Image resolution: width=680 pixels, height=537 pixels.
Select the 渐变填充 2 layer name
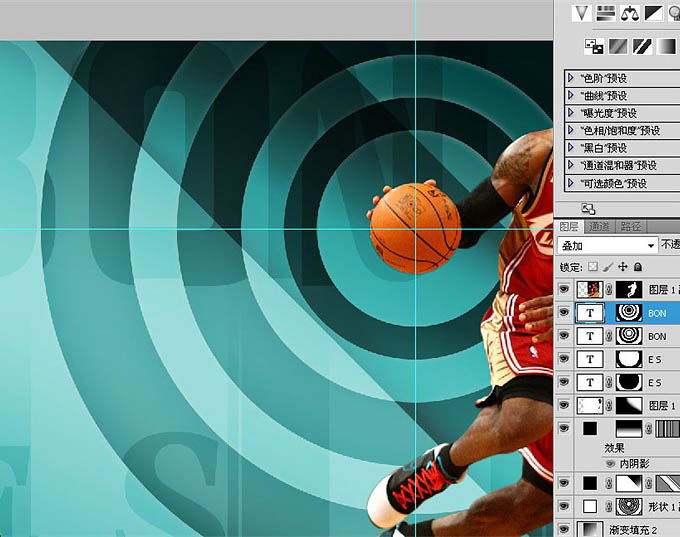coord(633,530)
